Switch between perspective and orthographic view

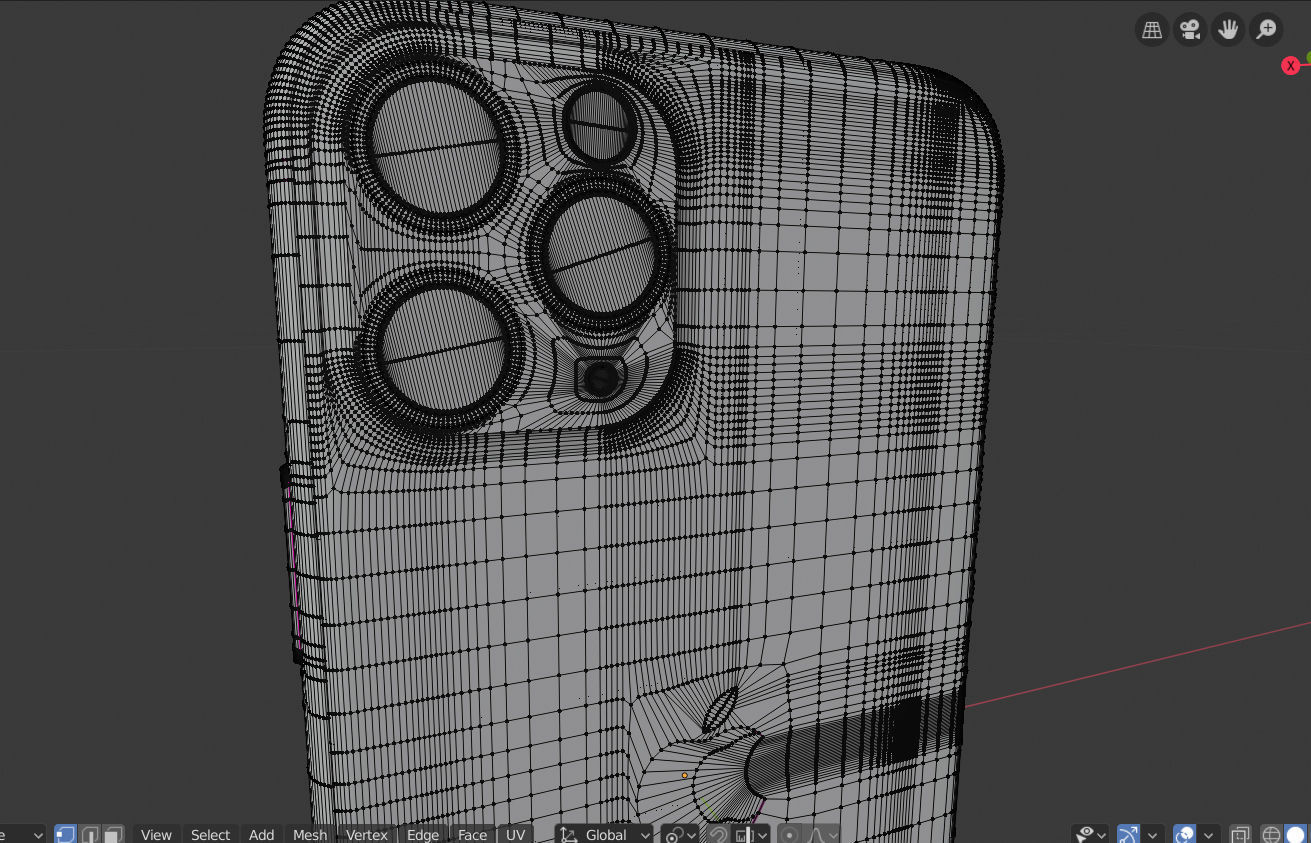click(x=1152, y=29)
